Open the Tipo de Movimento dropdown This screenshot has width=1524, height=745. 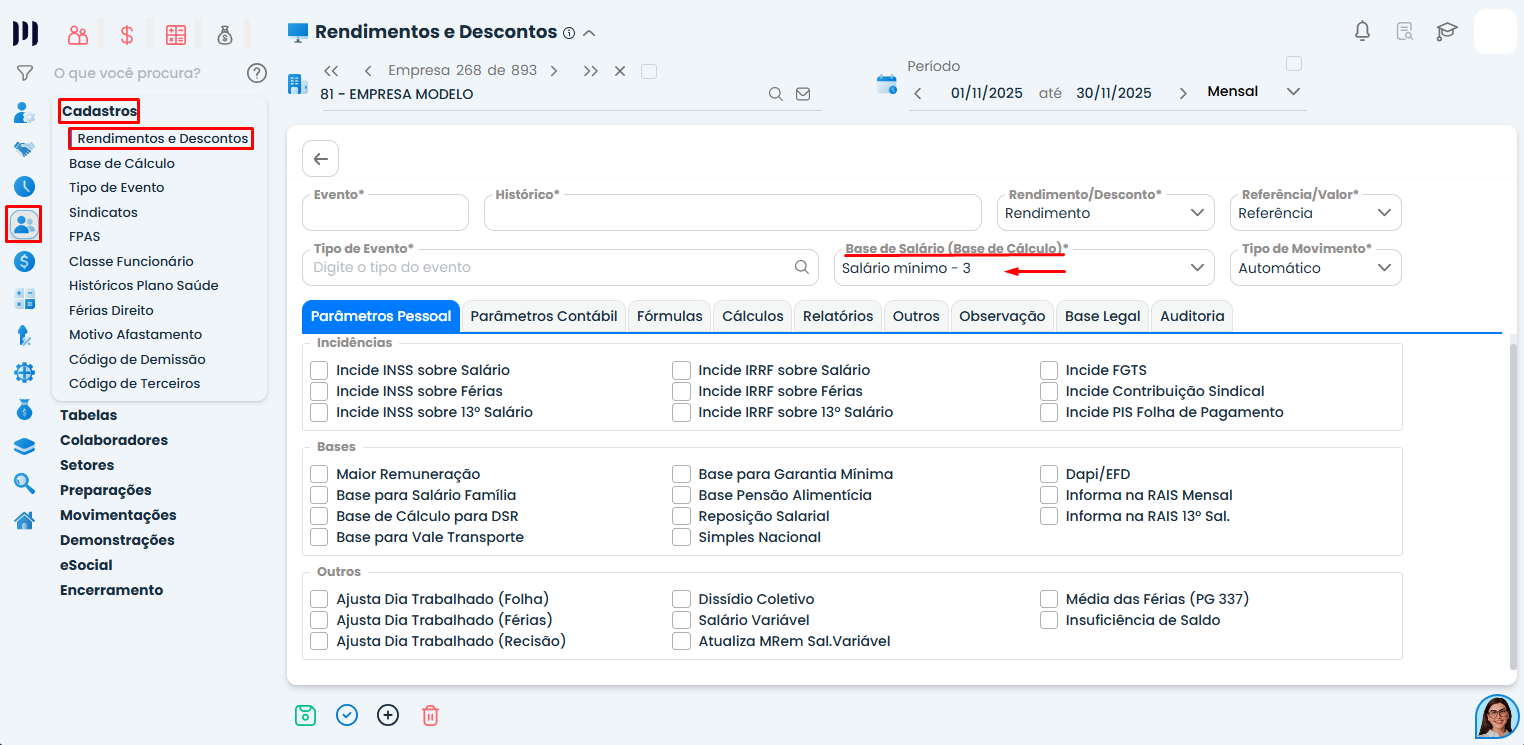[1315, 268]
